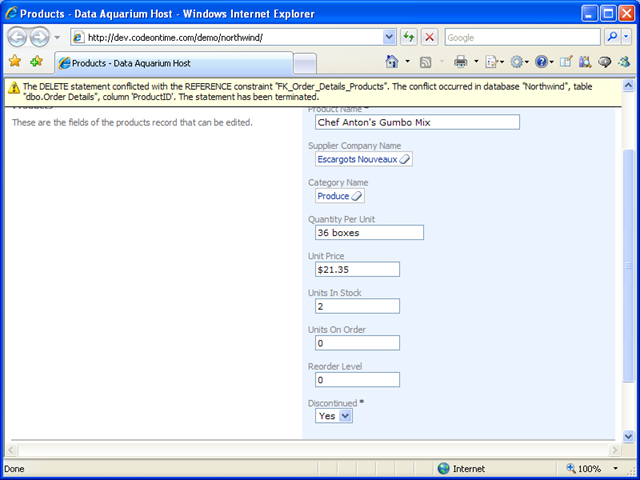Open the Page menu icon
The width and height of the screenshot is (640, 480).
point(494,62)
